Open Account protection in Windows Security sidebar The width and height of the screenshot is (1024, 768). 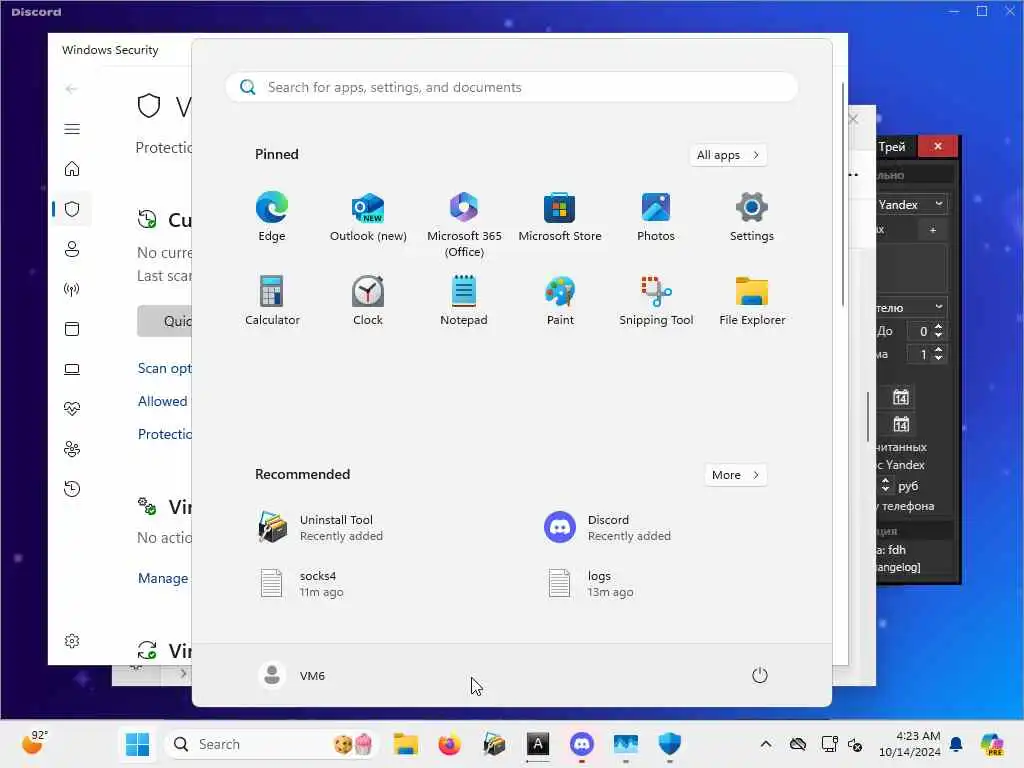[72, 249]
